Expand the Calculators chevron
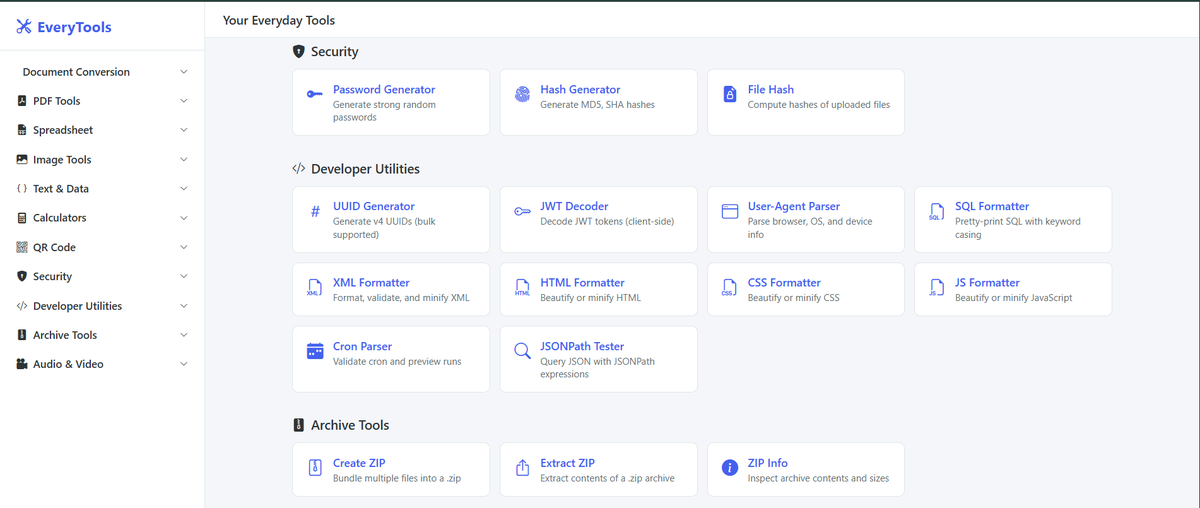This screenshot has width=1200, height=508. (x=184, y=218)
